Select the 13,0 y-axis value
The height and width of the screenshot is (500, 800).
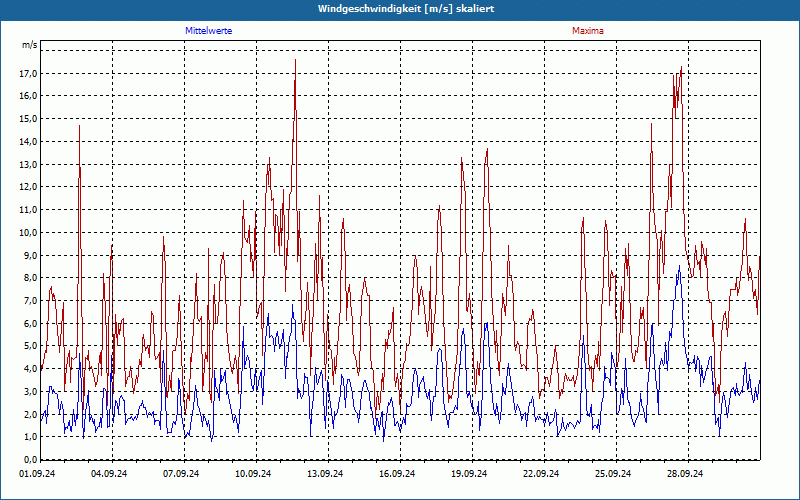[28, 164]
